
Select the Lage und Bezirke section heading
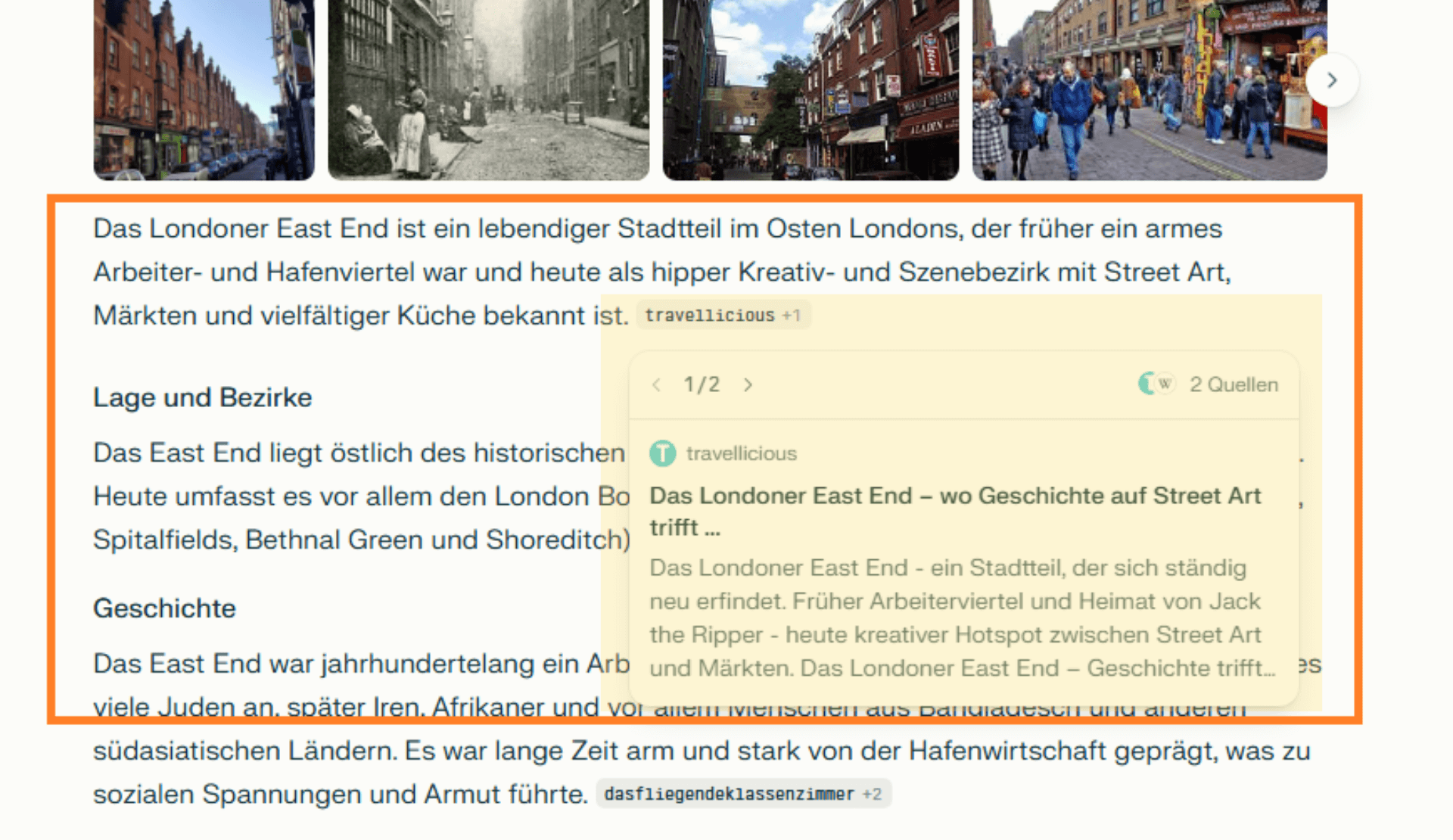point(201,397)
